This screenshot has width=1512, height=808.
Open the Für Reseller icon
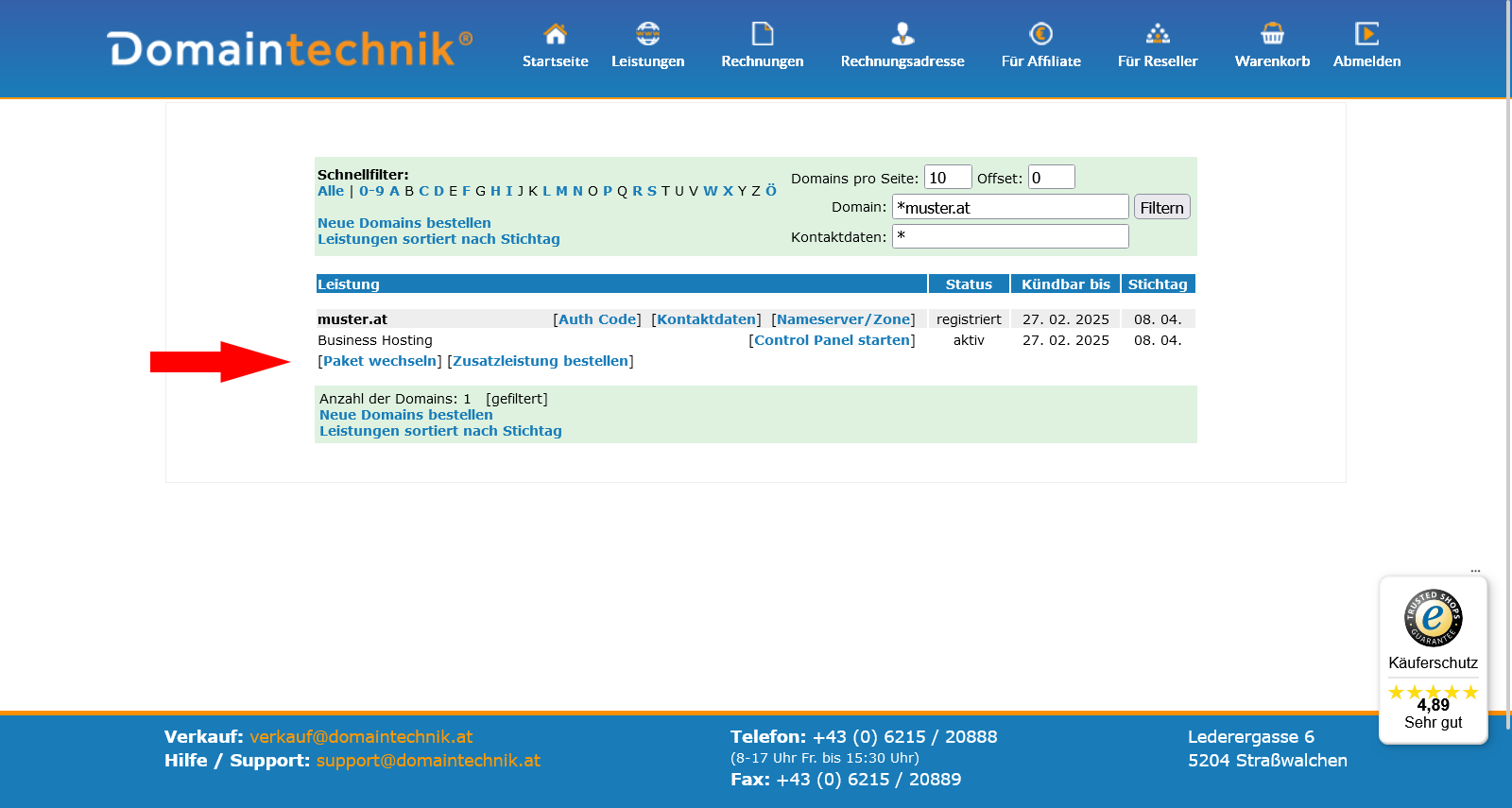(1157, 34)
